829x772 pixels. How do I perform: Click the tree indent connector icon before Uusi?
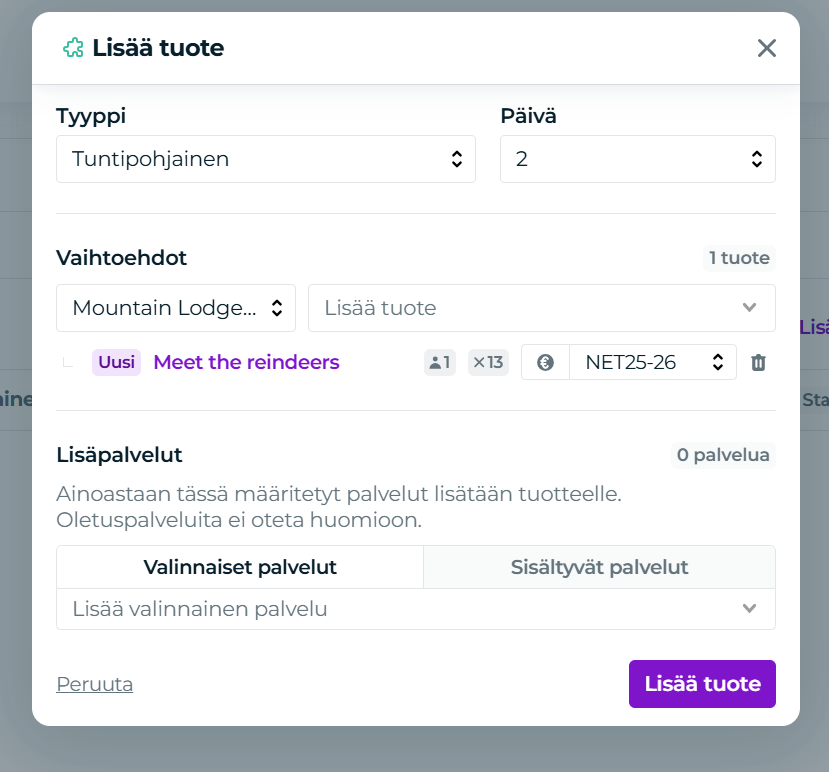pyautogui.click(x=68, y=362)
